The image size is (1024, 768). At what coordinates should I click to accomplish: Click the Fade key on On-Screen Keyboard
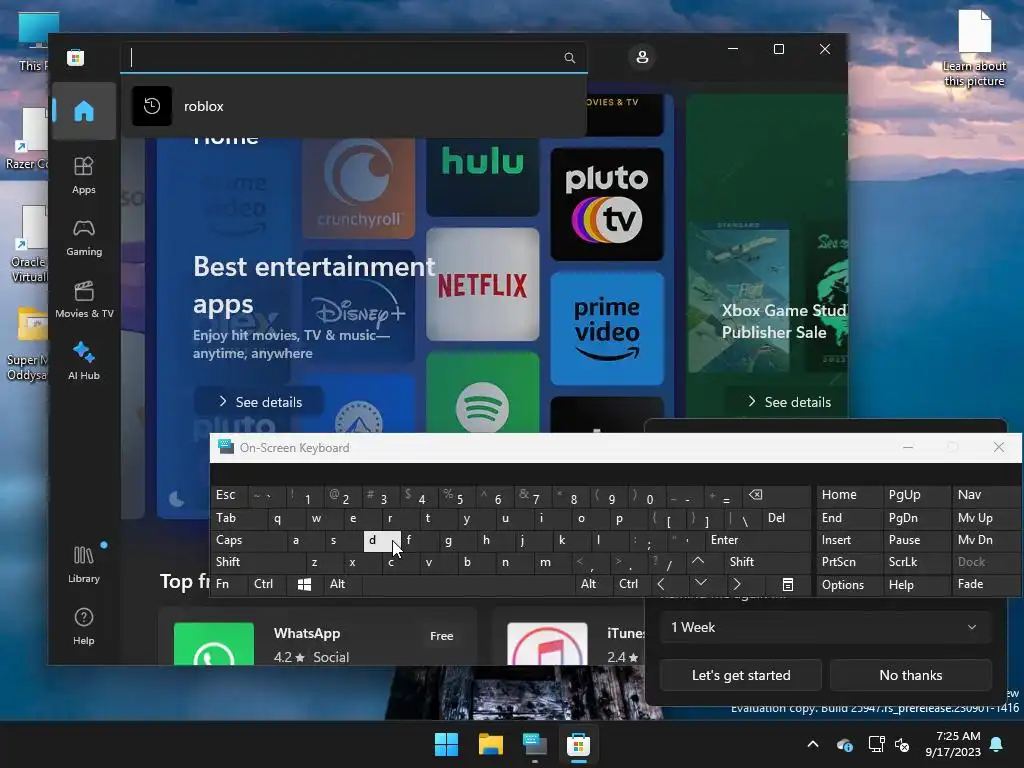pyautogui.click(x=985, y=584)
